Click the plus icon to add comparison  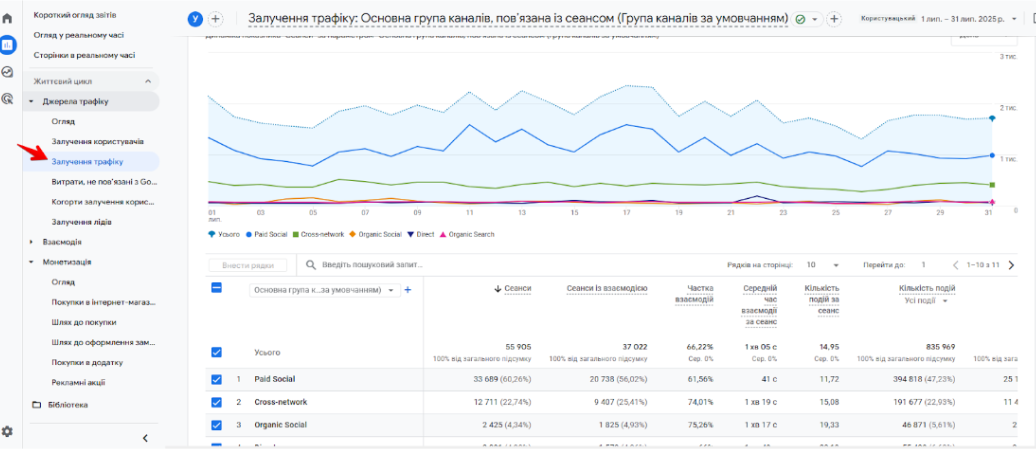[215, 19]
